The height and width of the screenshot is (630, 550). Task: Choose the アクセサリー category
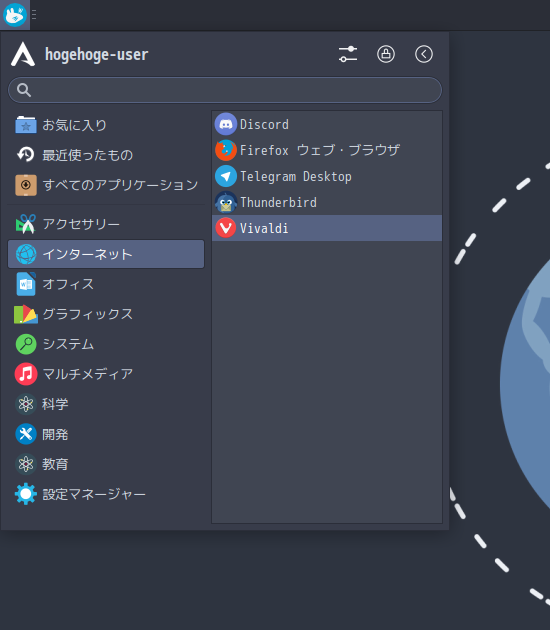coord(106,224)
